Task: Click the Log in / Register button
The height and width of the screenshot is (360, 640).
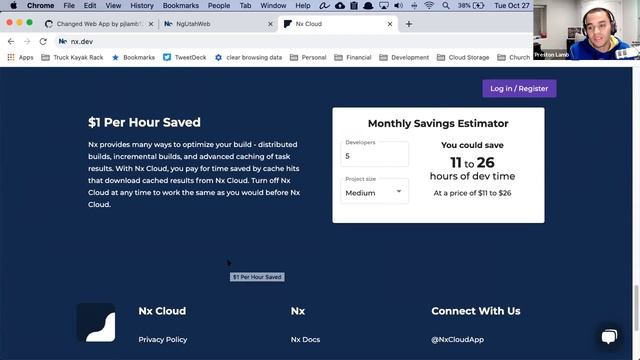Action: click(519, 89)
